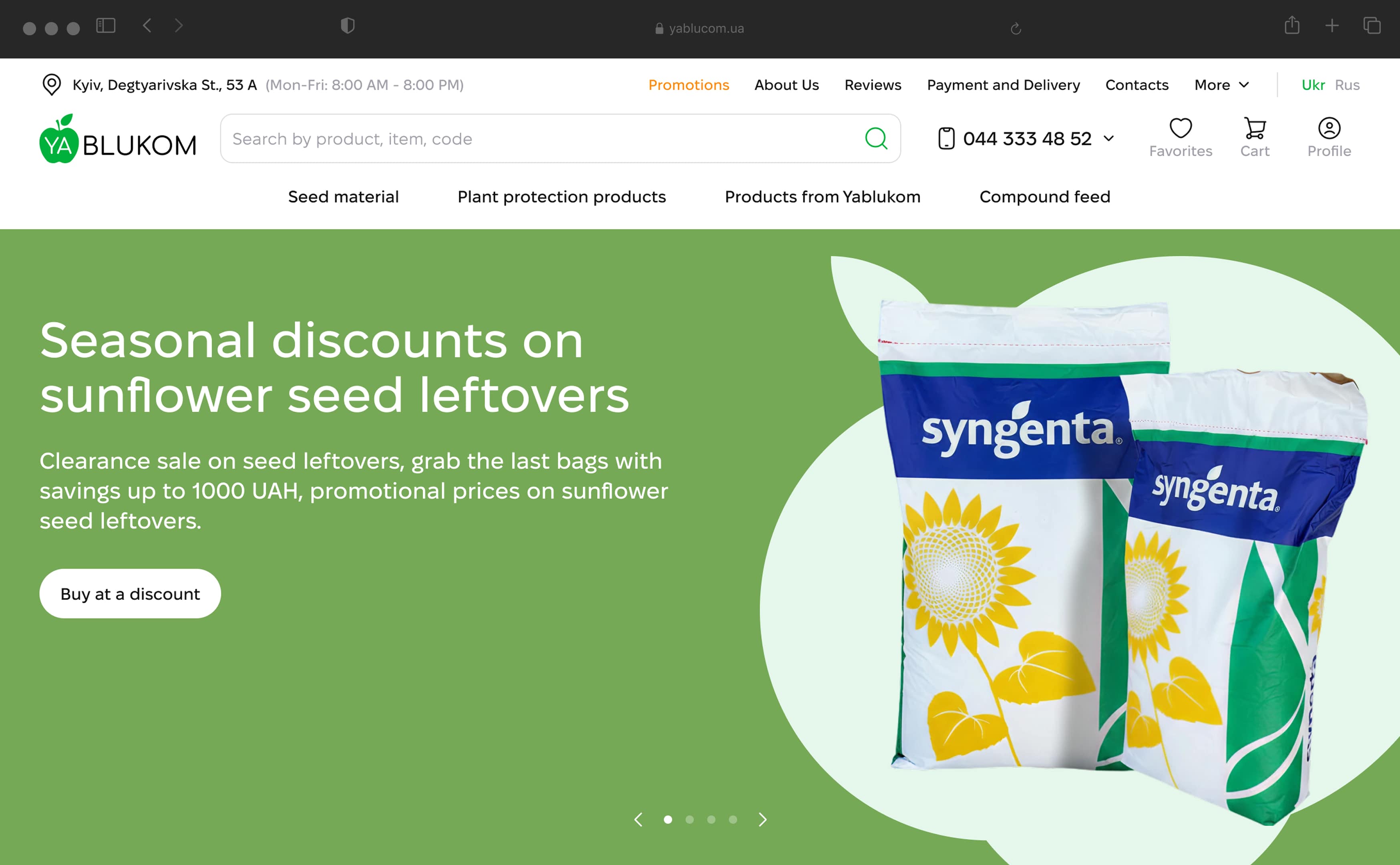Open the Seed material category
This screenshot has height=865, width=1400.
pyautogui.click(x=343, y=197)
